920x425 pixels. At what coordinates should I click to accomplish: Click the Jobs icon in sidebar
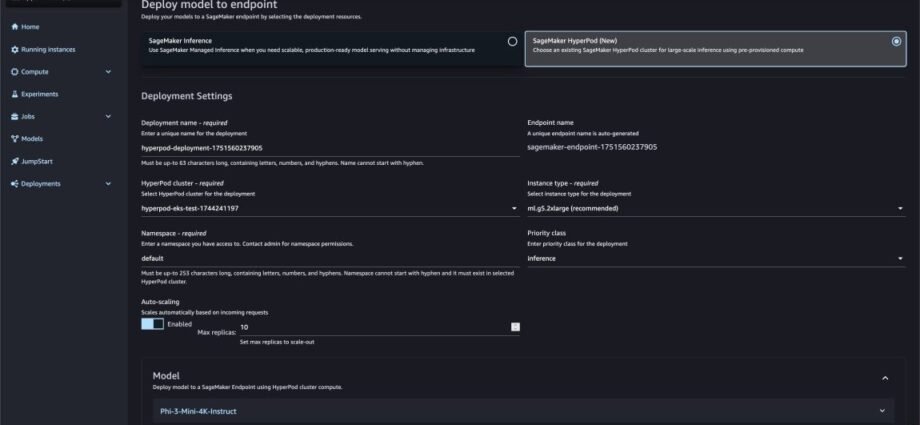coord(15,116)
